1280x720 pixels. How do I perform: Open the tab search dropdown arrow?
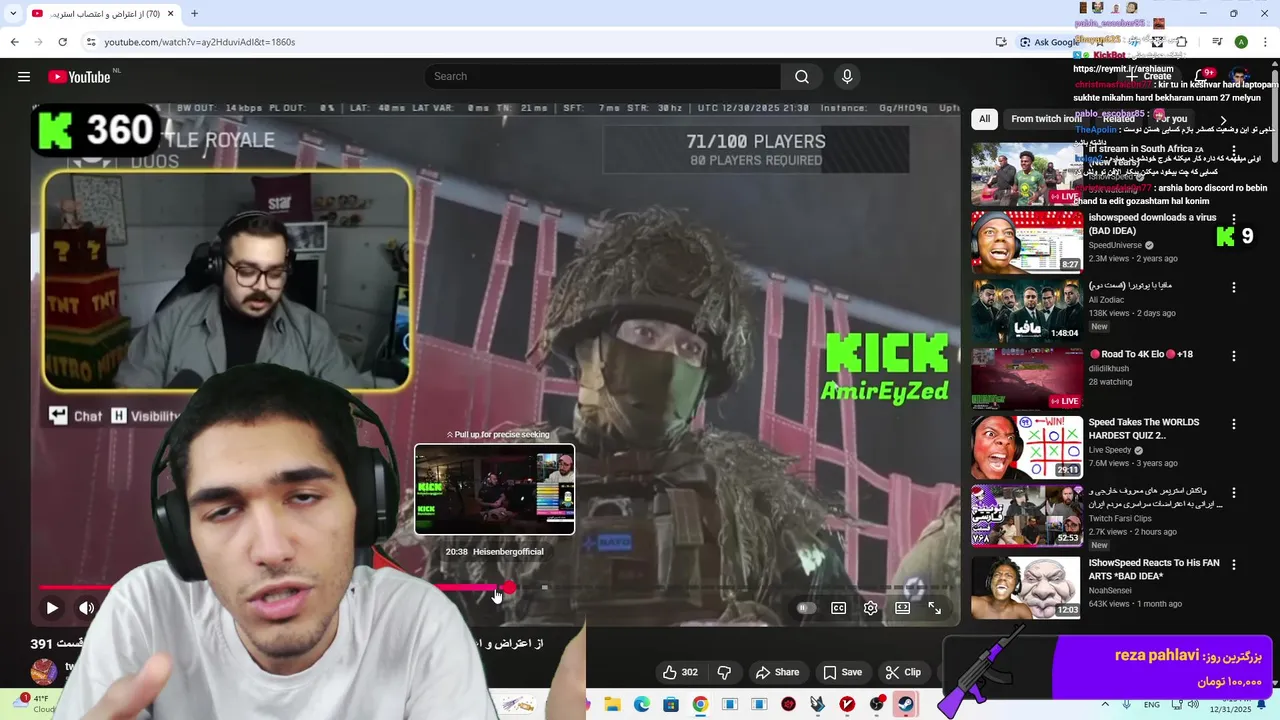tap(13, 14)
